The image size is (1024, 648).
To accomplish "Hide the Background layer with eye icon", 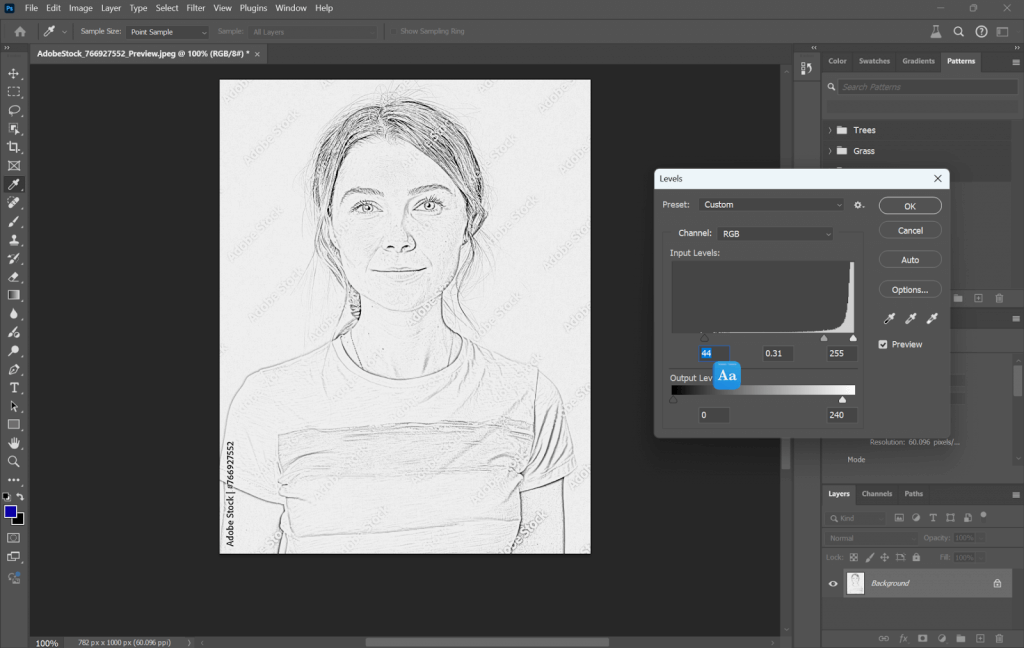I will (x=833, y=584).
